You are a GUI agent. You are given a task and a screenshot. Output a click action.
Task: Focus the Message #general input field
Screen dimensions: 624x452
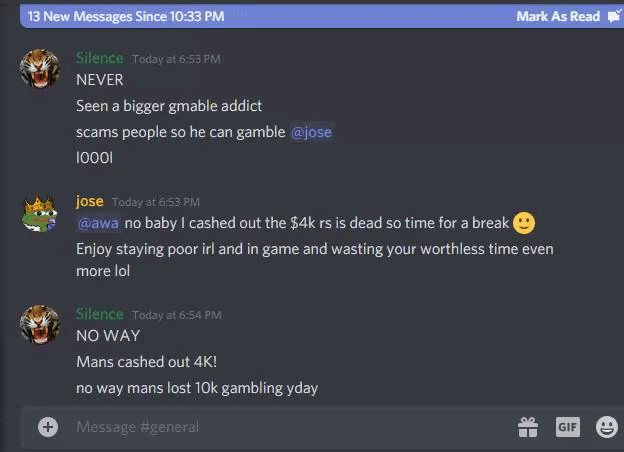[291, 427]
